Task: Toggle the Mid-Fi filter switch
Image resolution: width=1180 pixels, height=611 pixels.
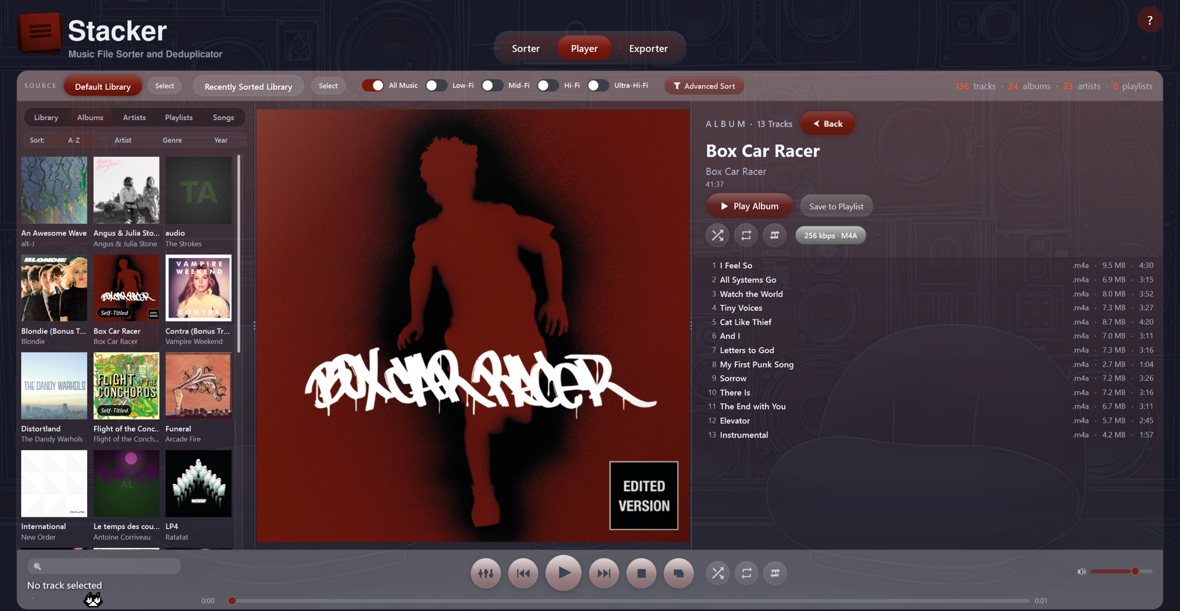Action: (492, 86)
